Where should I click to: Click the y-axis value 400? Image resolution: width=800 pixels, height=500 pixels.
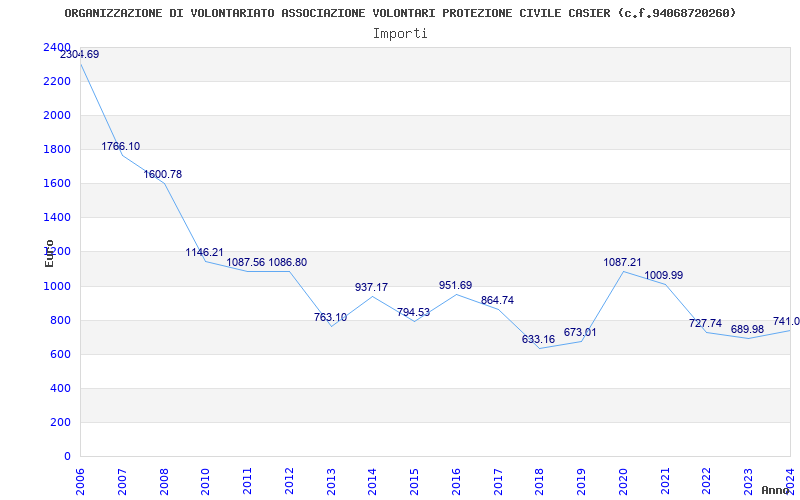click(x=60, y=388)
